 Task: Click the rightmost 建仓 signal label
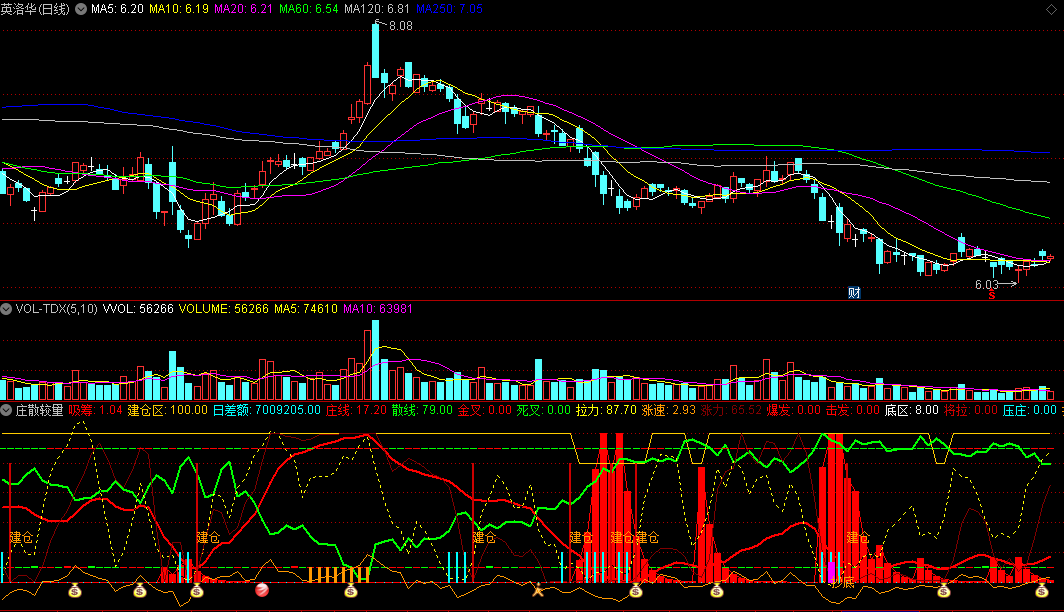point(858,537)
